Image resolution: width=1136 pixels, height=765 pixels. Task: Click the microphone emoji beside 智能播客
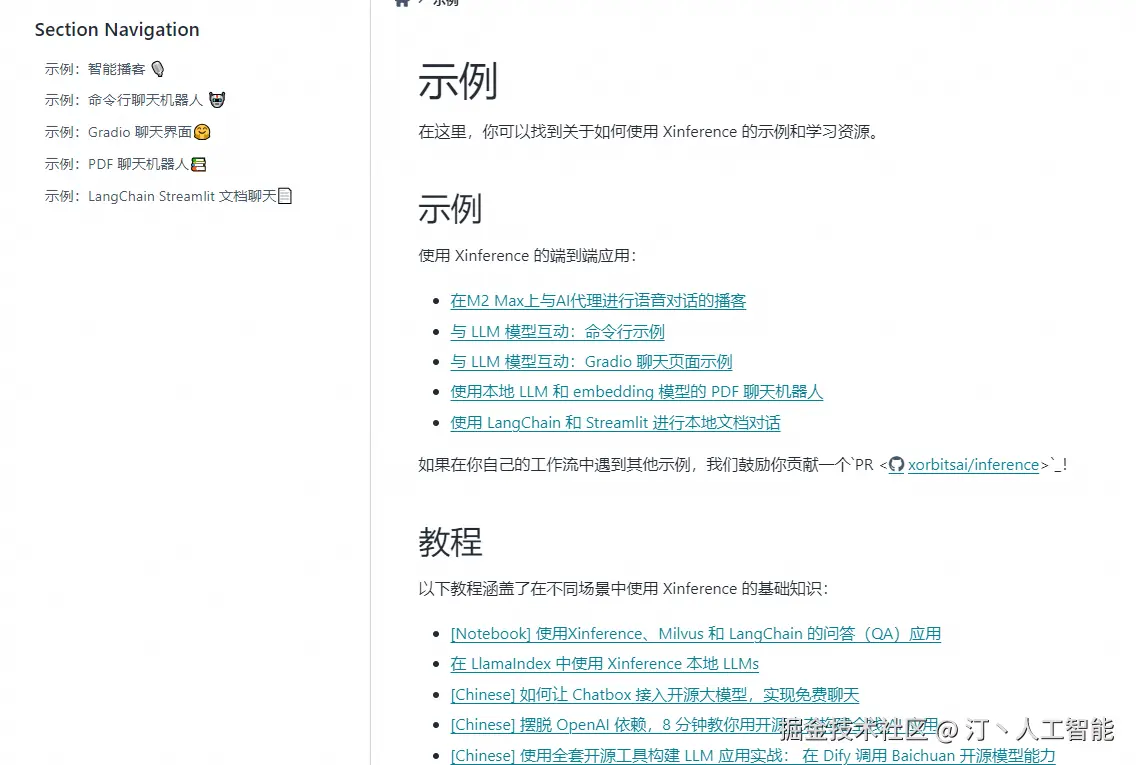(x=158, y=69)
